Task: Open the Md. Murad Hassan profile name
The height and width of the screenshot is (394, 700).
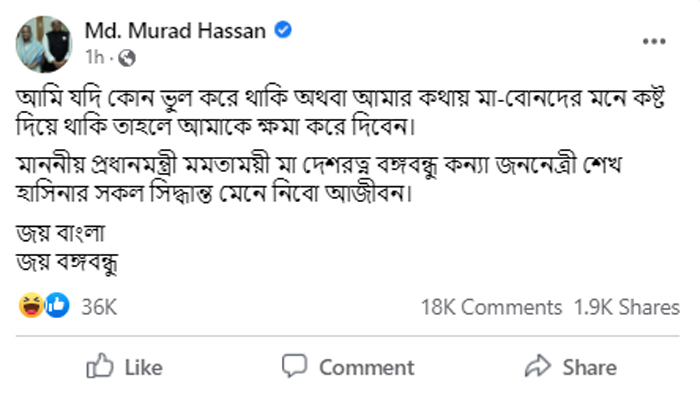Action: click(x=175, y=31)
